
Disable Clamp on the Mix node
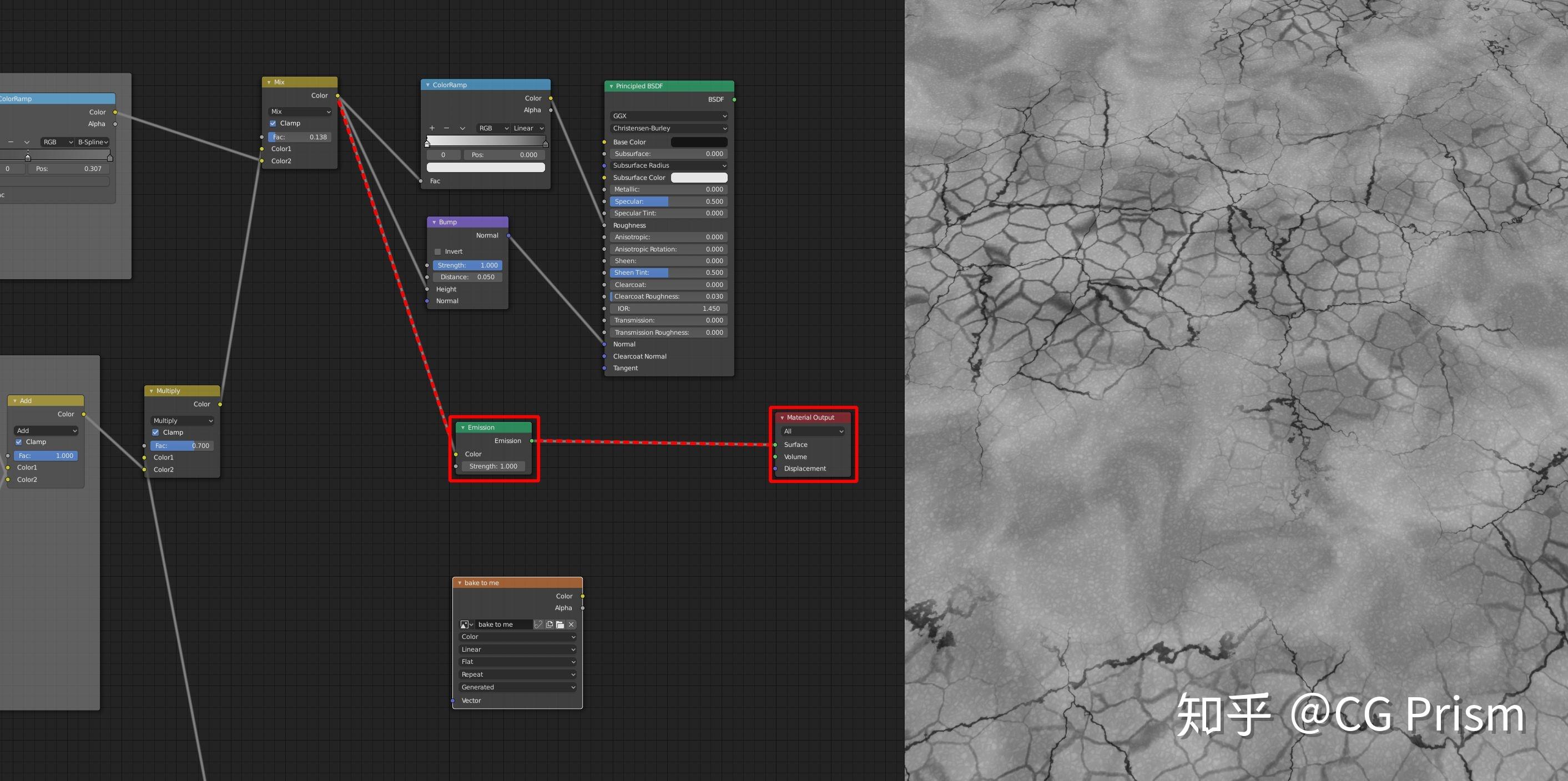tap(273, 122)
